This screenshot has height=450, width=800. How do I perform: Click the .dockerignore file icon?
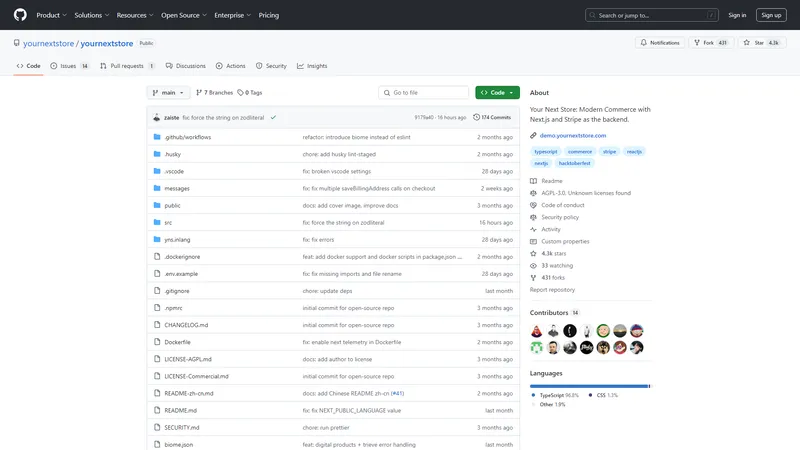pos(157,256)
